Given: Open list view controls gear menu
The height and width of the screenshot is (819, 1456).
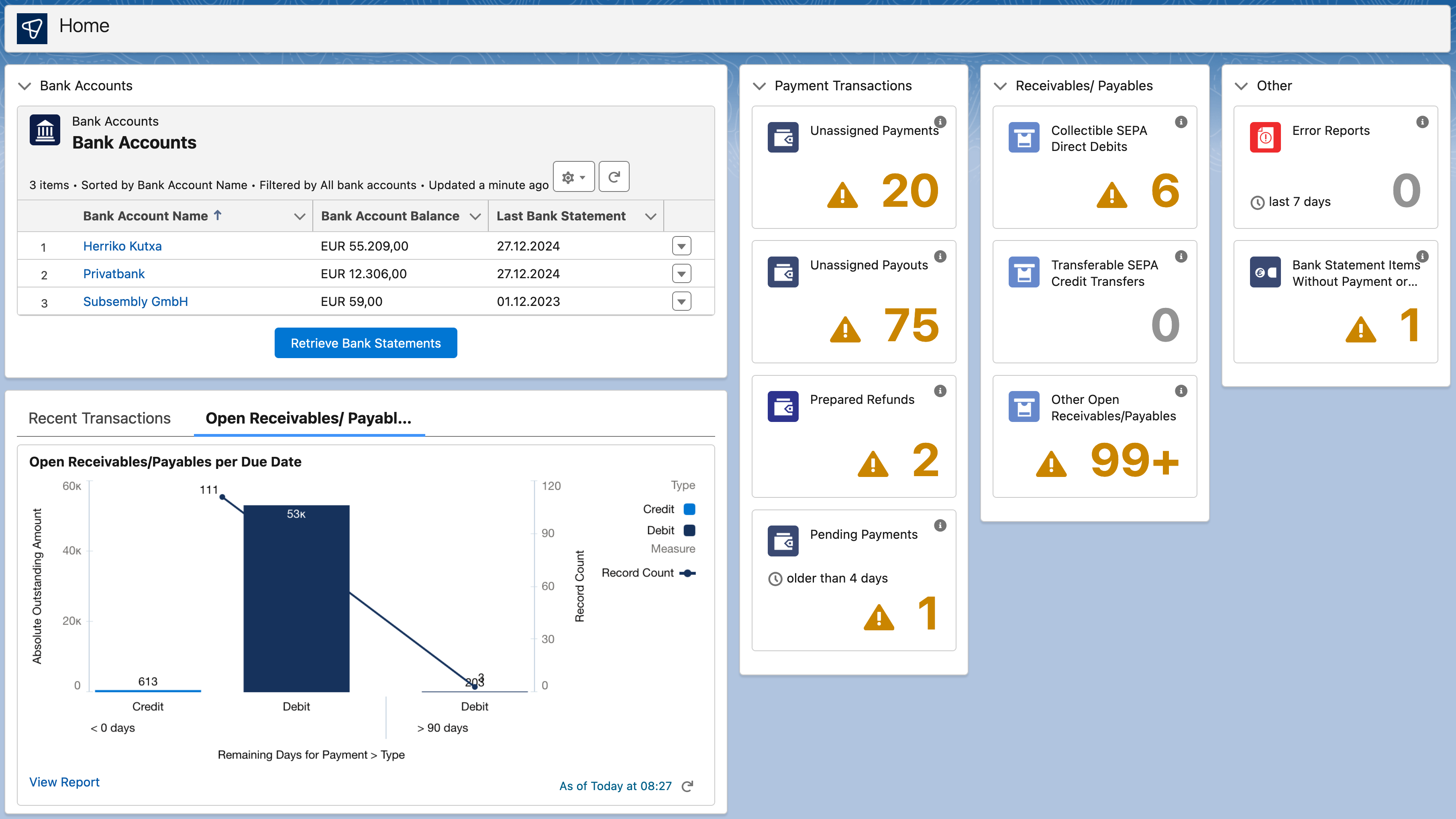Looking at the screenshot, I should (x=573, y=177).
